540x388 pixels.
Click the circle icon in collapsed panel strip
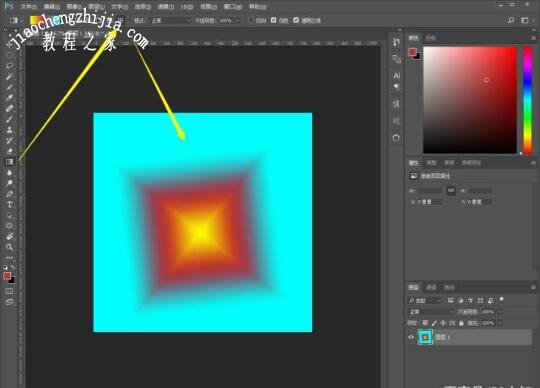396,138
